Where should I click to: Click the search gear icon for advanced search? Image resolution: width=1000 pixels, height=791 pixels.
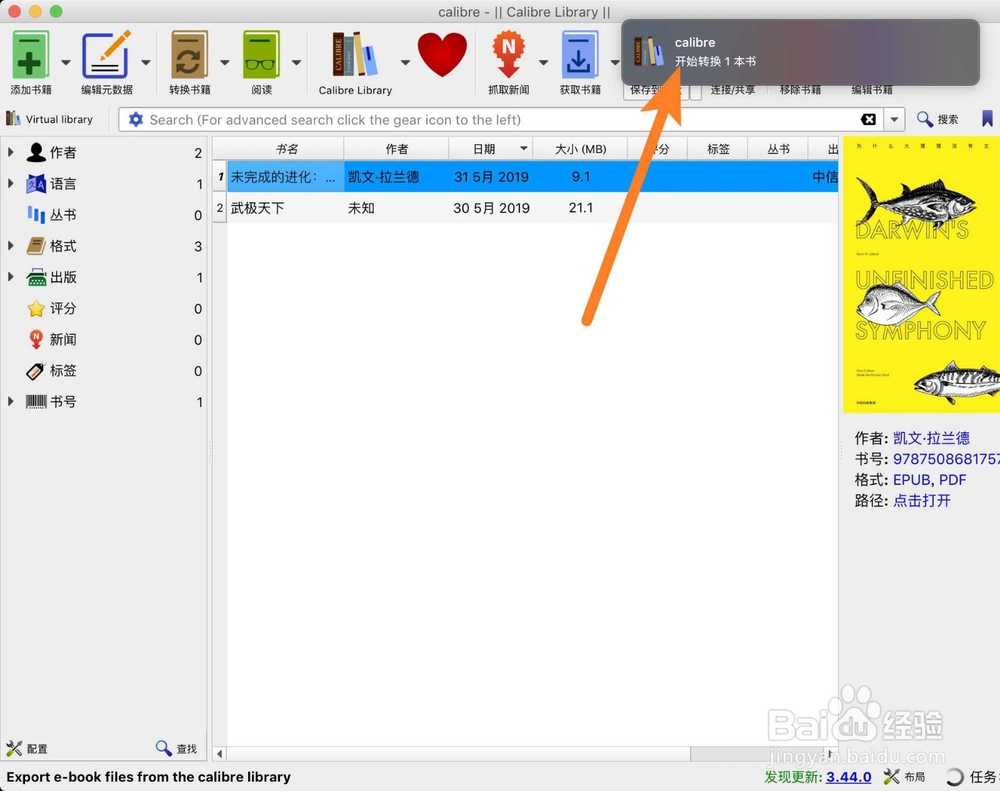[136, 119]
